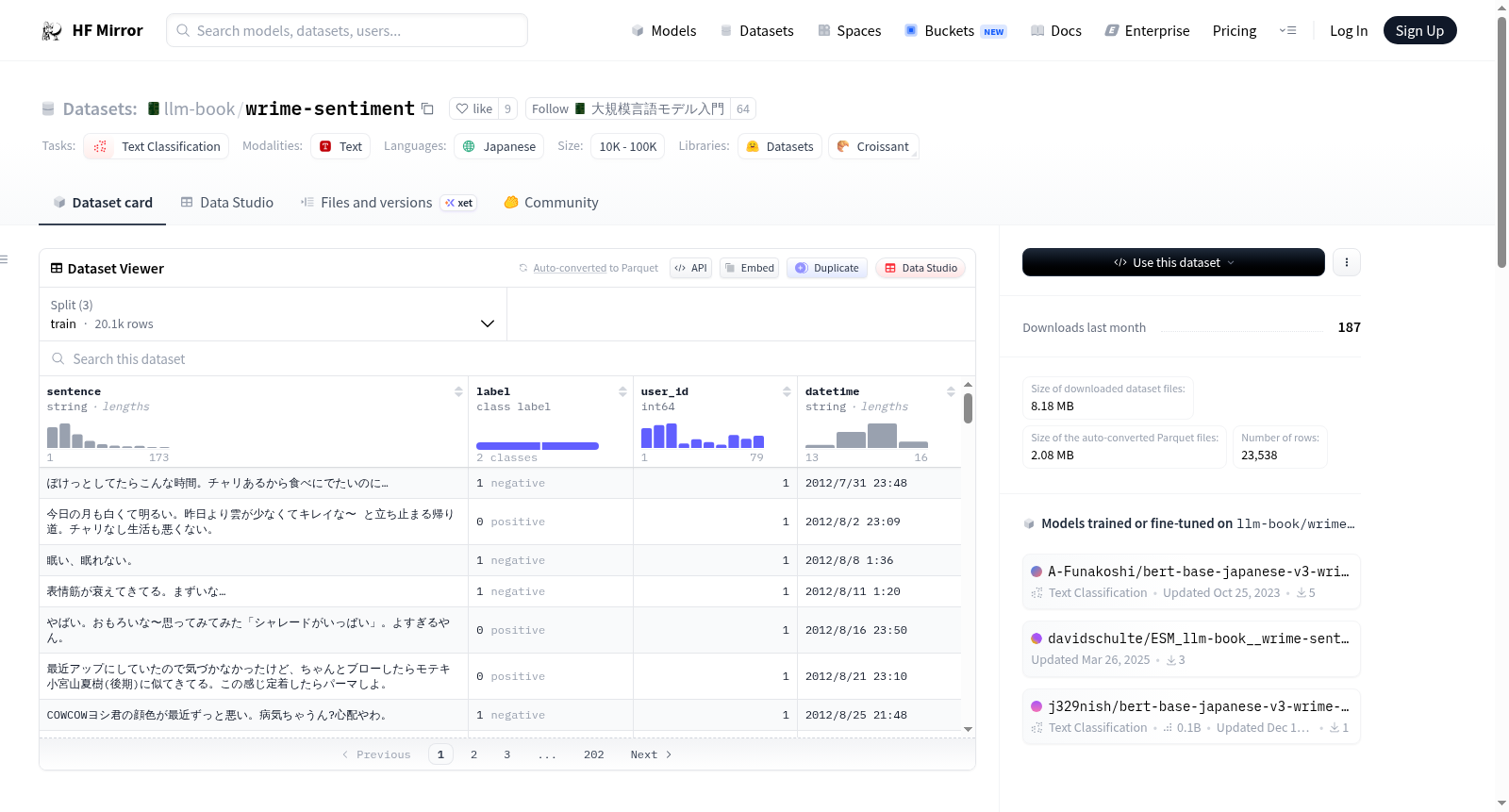1509x812 pixels.
Task: Click the Search this dataset field
Action: click(507, 358)
